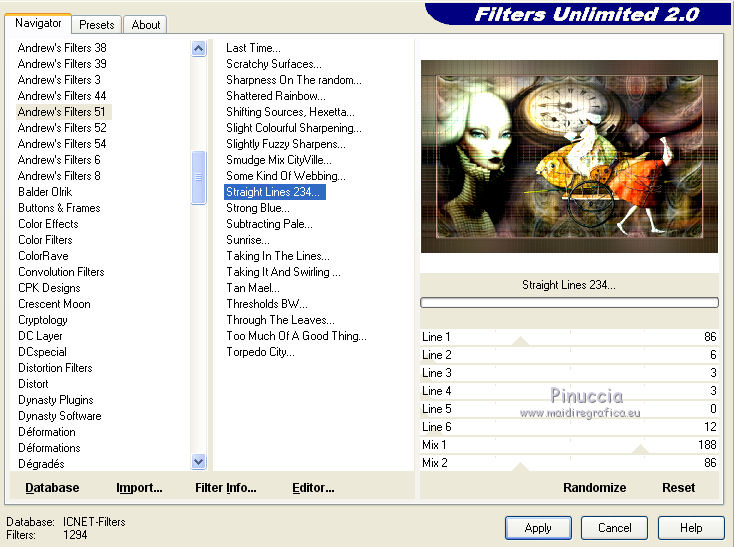The width and height of the screenshot is (734, 547).
Task: Choose the Last Time... filter
Action: tap(253, 48)
